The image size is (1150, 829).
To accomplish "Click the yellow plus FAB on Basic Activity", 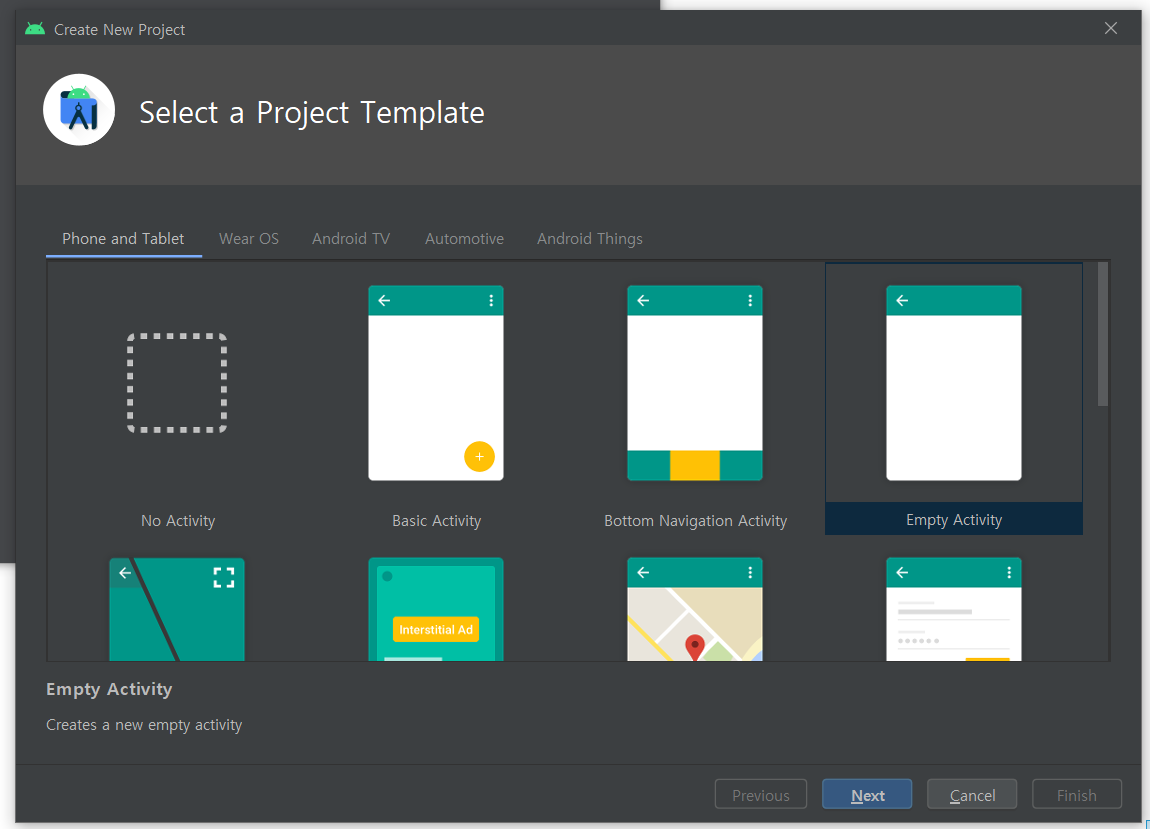I will coord(479,456).
